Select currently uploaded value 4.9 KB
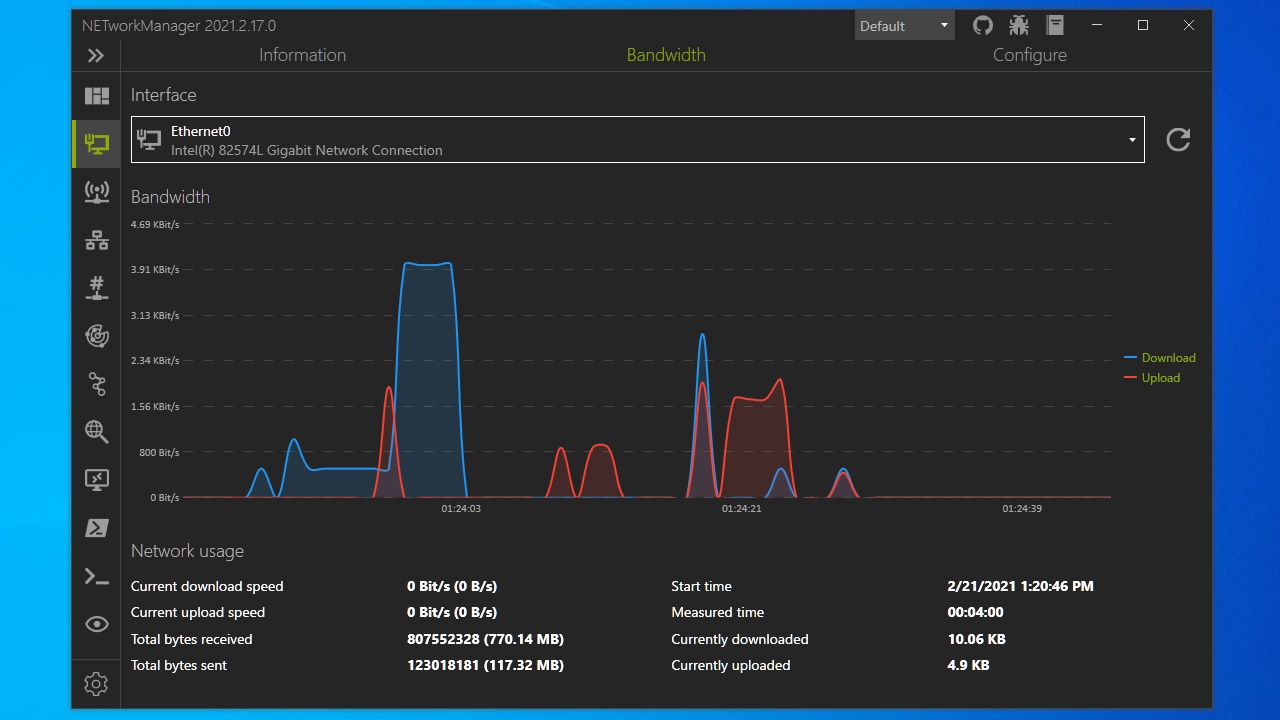 968,665
